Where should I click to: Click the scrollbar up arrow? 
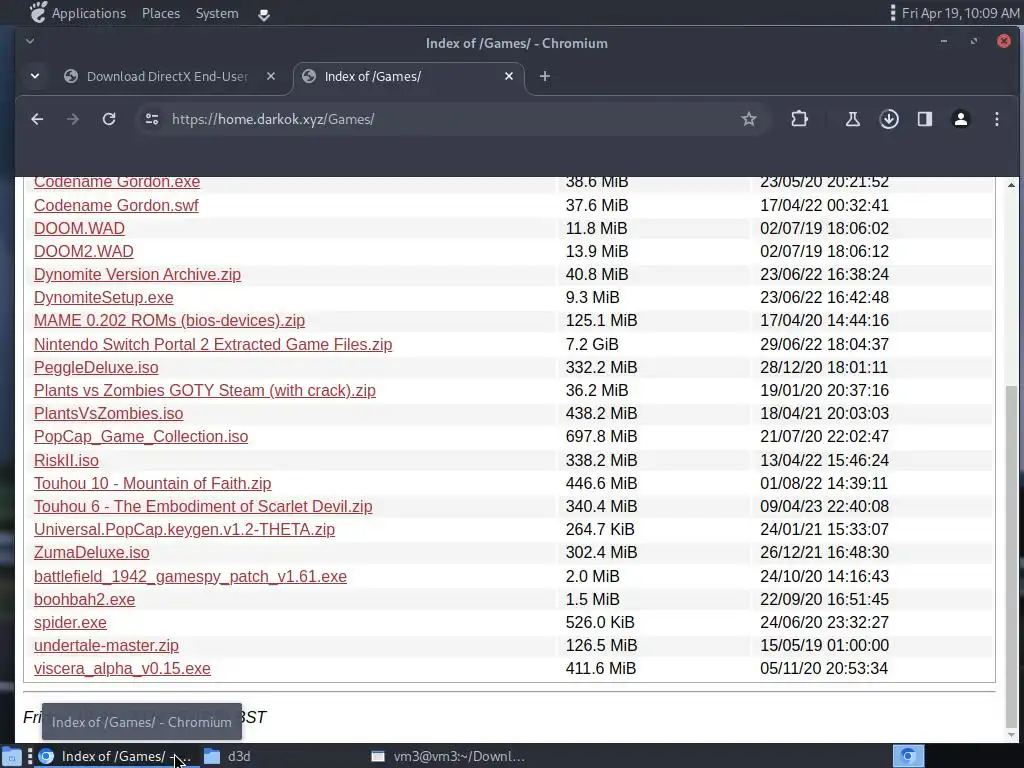point(1011,185)
